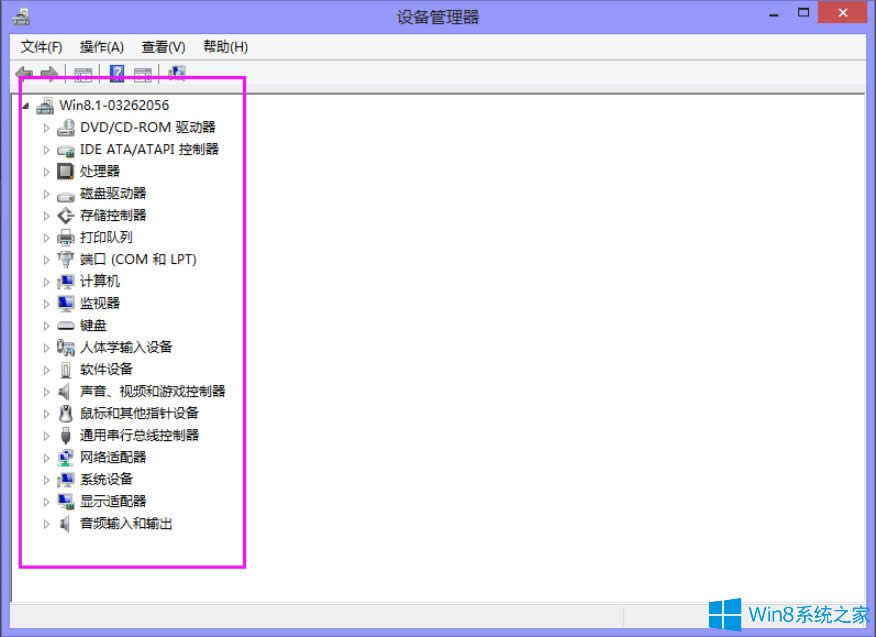Click the scan for hardware changes toolbar icon
The width and height of the screenshot is (876, 637).
coord(176,72)
